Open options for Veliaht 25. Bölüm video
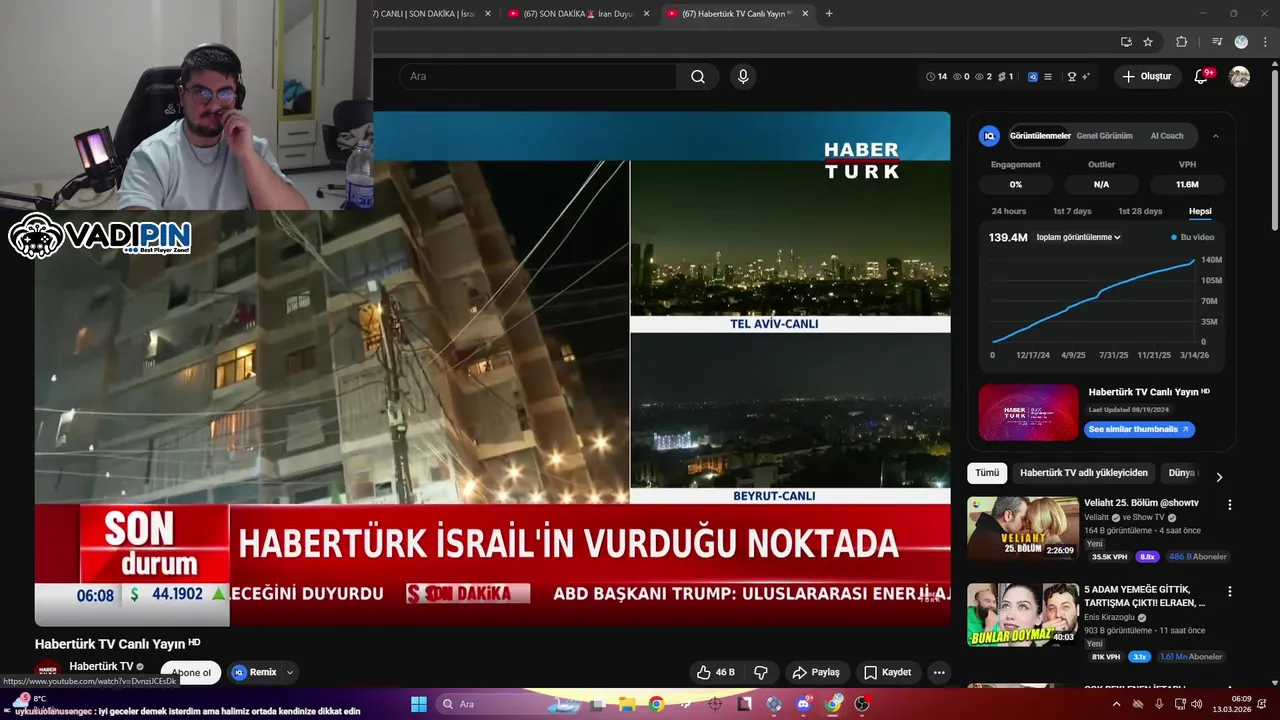 tap(1230, 505)
